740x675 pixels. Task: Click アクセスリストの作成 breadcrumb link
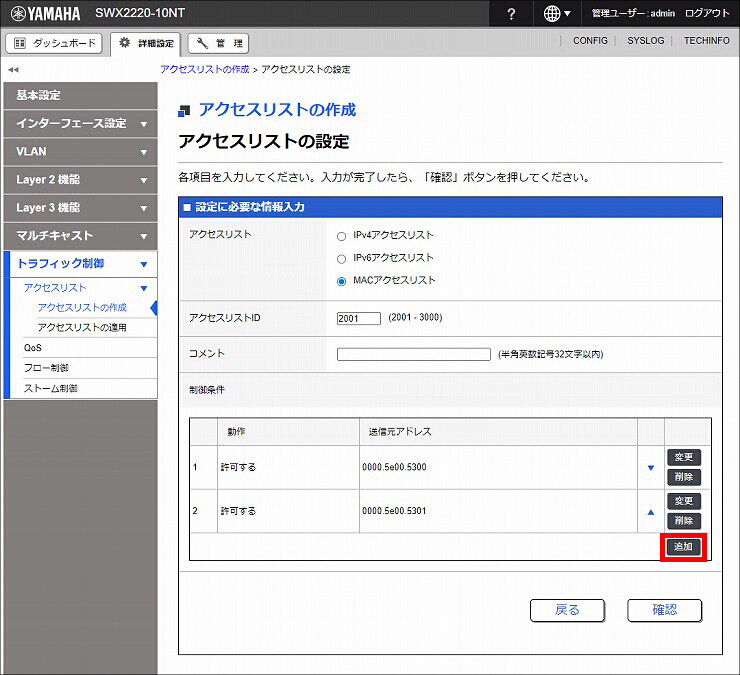[x=205, y=69]
